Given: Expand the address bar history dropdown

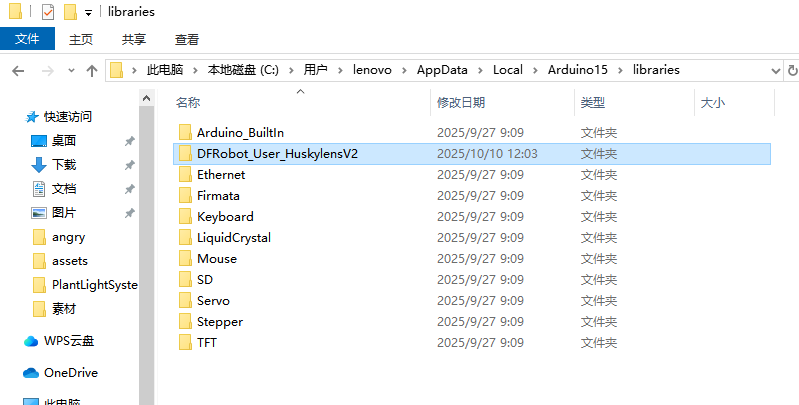Looking at the screenshot, I should (x=776, y=71).
